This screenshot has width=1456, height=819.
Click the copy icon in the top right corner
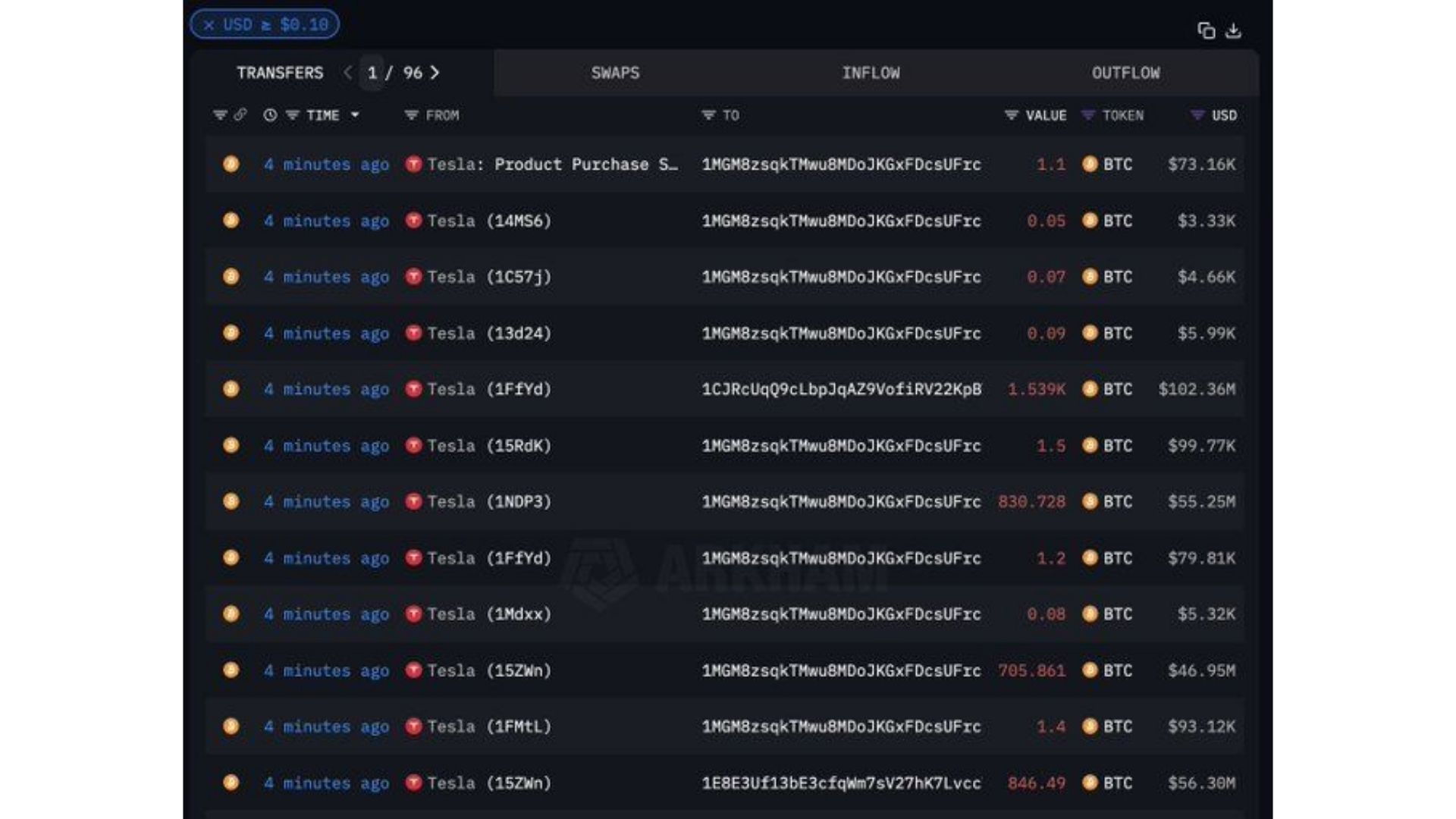[x=1207, y=31]
